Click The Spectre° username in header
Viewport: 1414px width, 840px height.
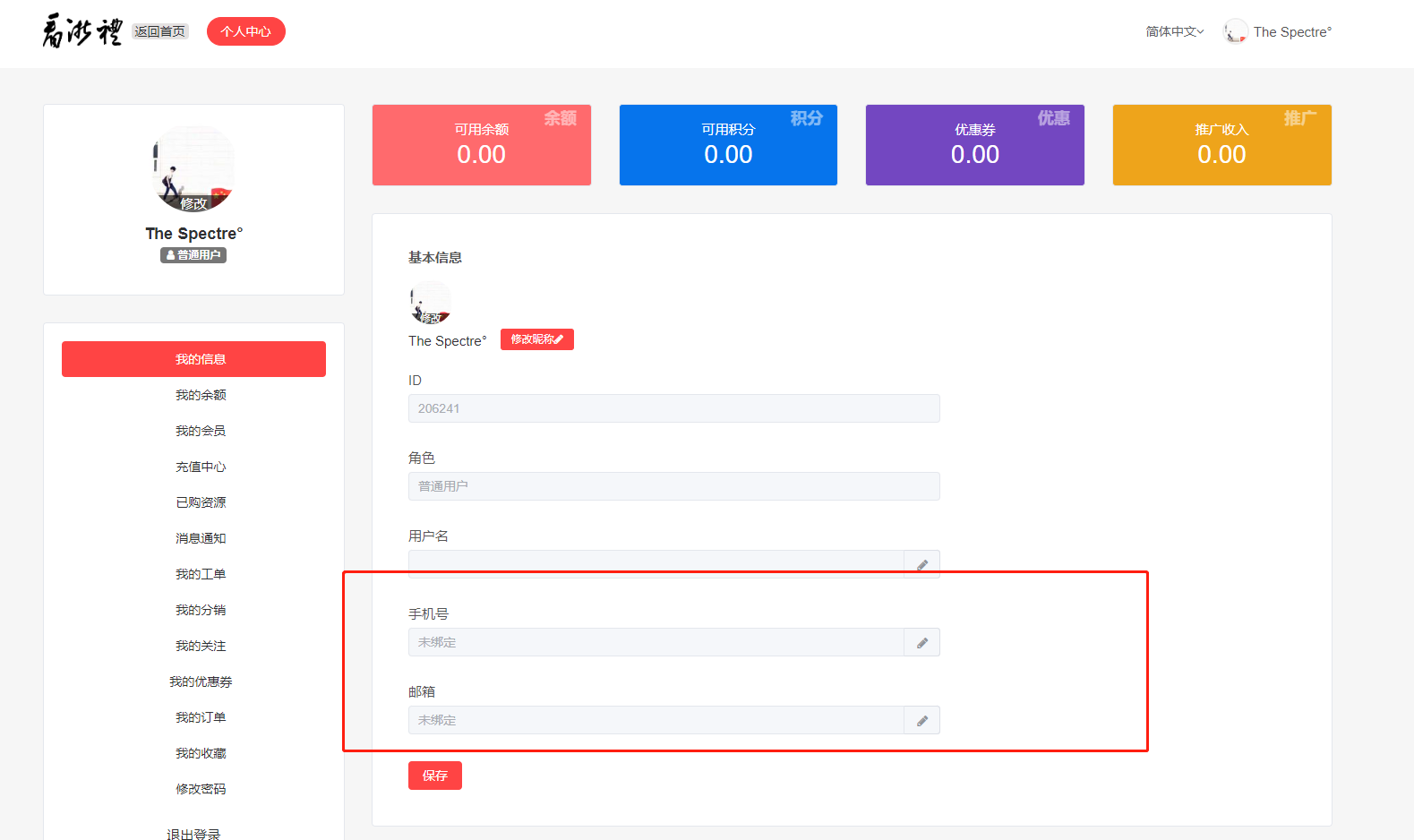click(1292, 32)
